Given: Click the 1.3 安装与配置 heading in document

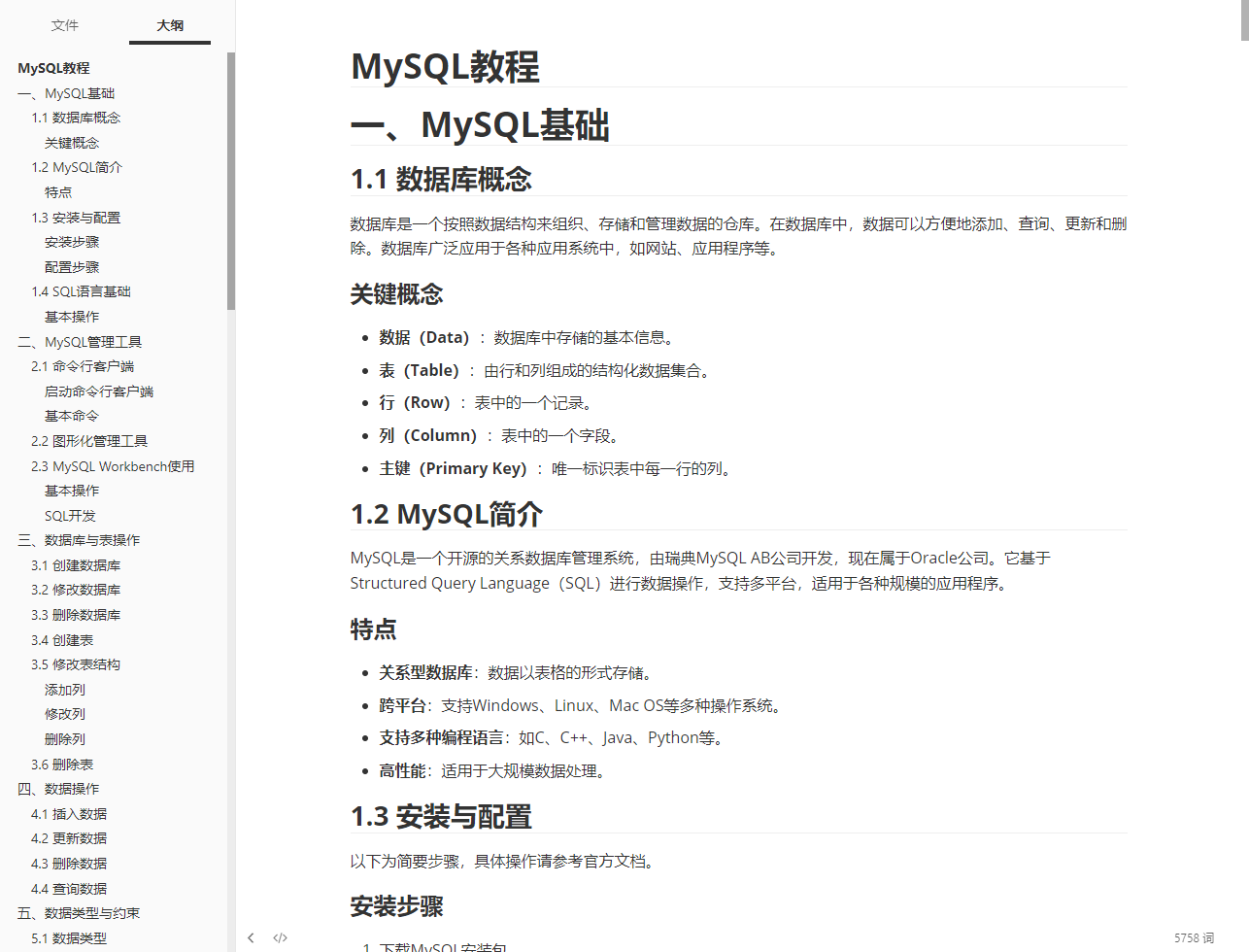Looking at the screenshot, I should [x=441, y=816].
